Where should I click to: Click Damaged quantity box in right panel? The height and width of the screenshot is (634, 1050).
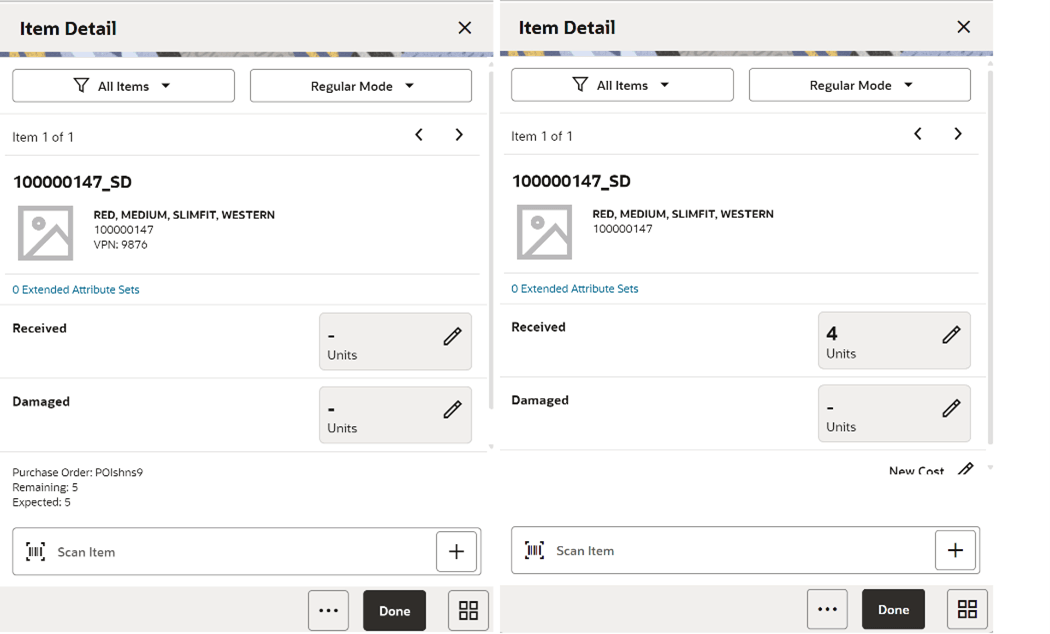coord(894,413)
